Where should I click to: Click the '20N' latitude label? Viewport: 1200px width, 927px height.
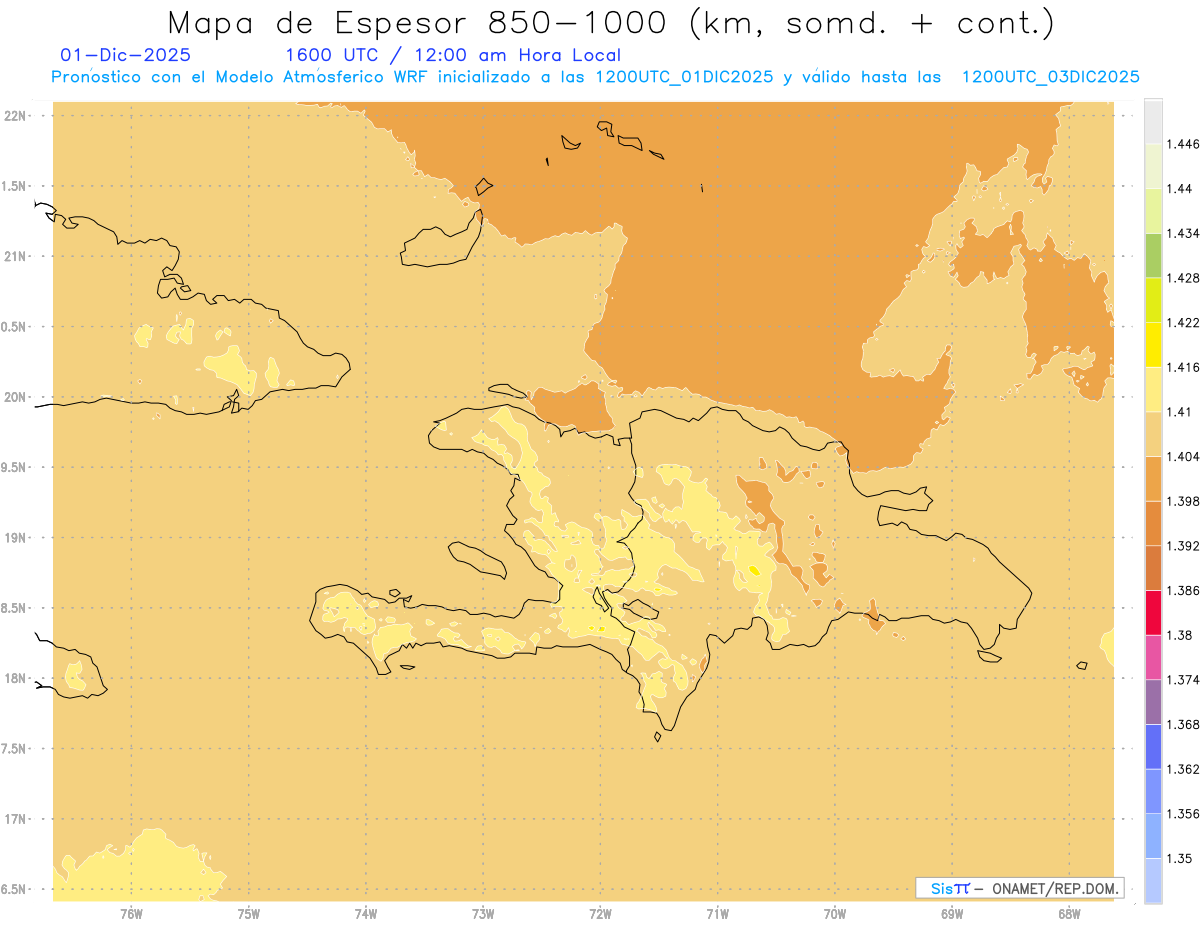(x=14, y=397)
